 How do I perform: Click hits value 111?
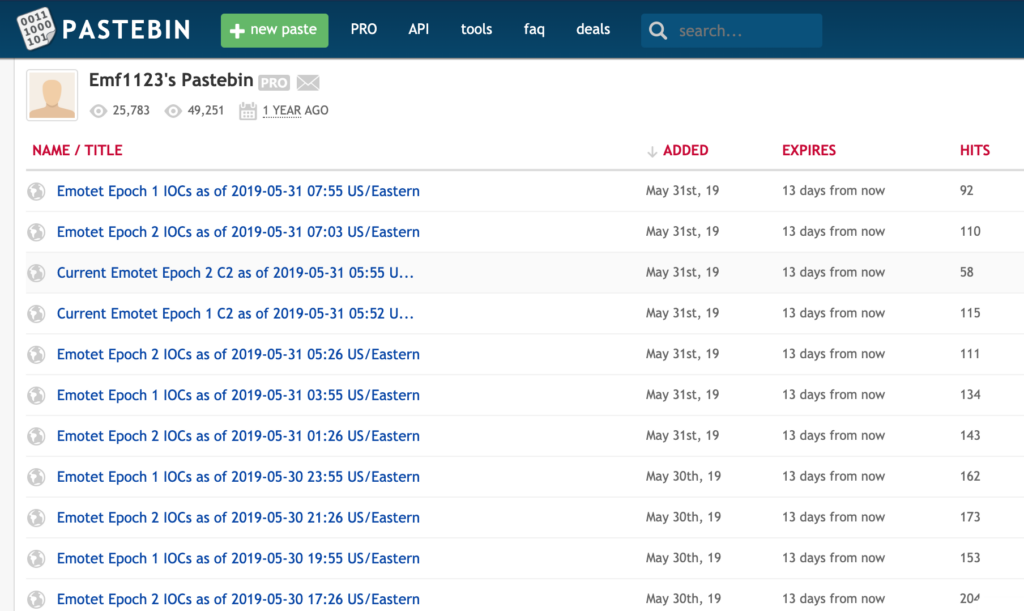[970, 354]
